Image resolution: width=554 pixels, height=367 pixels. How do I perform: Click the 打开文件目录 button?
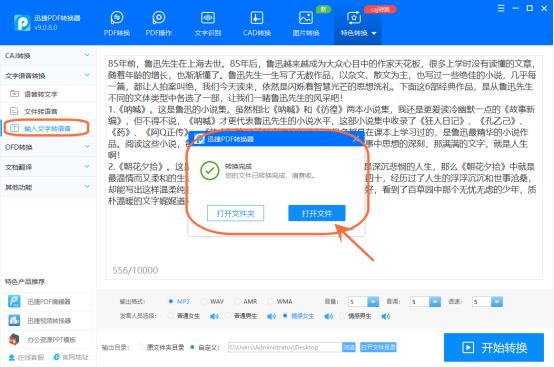[x=378, y=347]
